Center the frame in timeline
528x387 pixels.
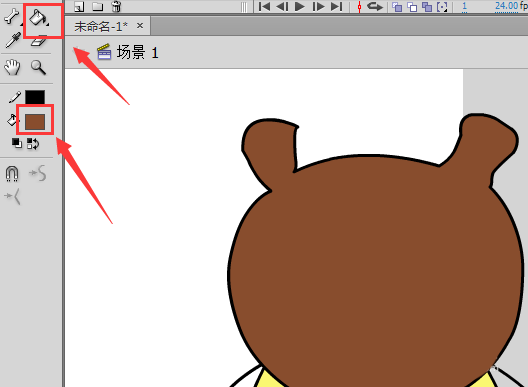point(359,7)
